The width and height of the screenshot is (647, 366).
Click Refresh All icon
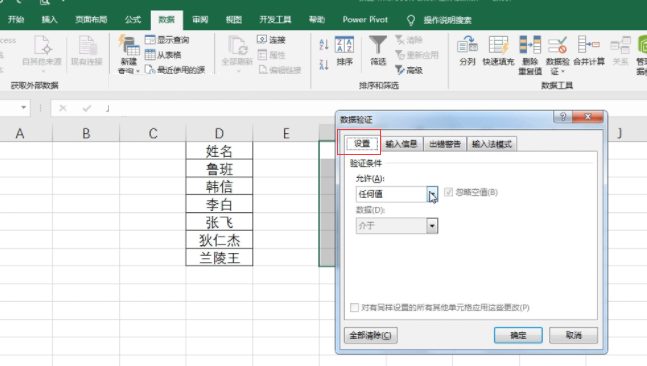pyautogui.click(x=237, y=46)
